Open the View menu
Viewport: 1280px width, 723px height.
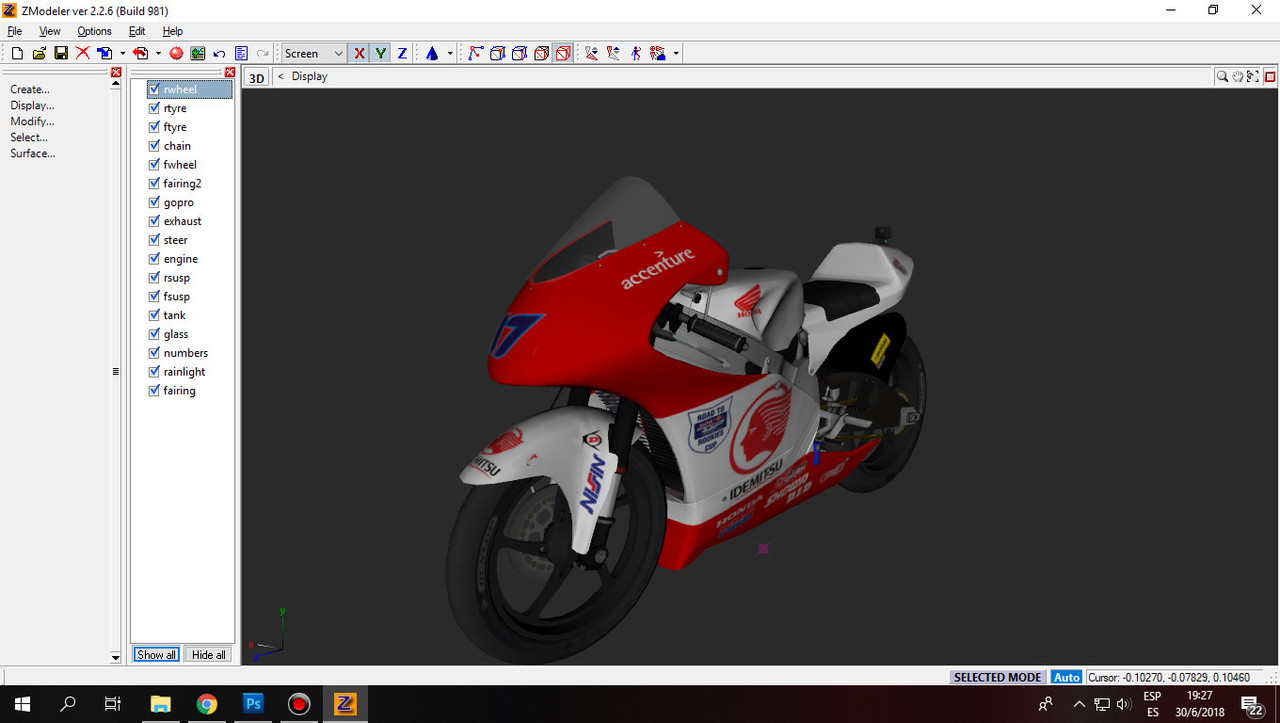point(50,31)
